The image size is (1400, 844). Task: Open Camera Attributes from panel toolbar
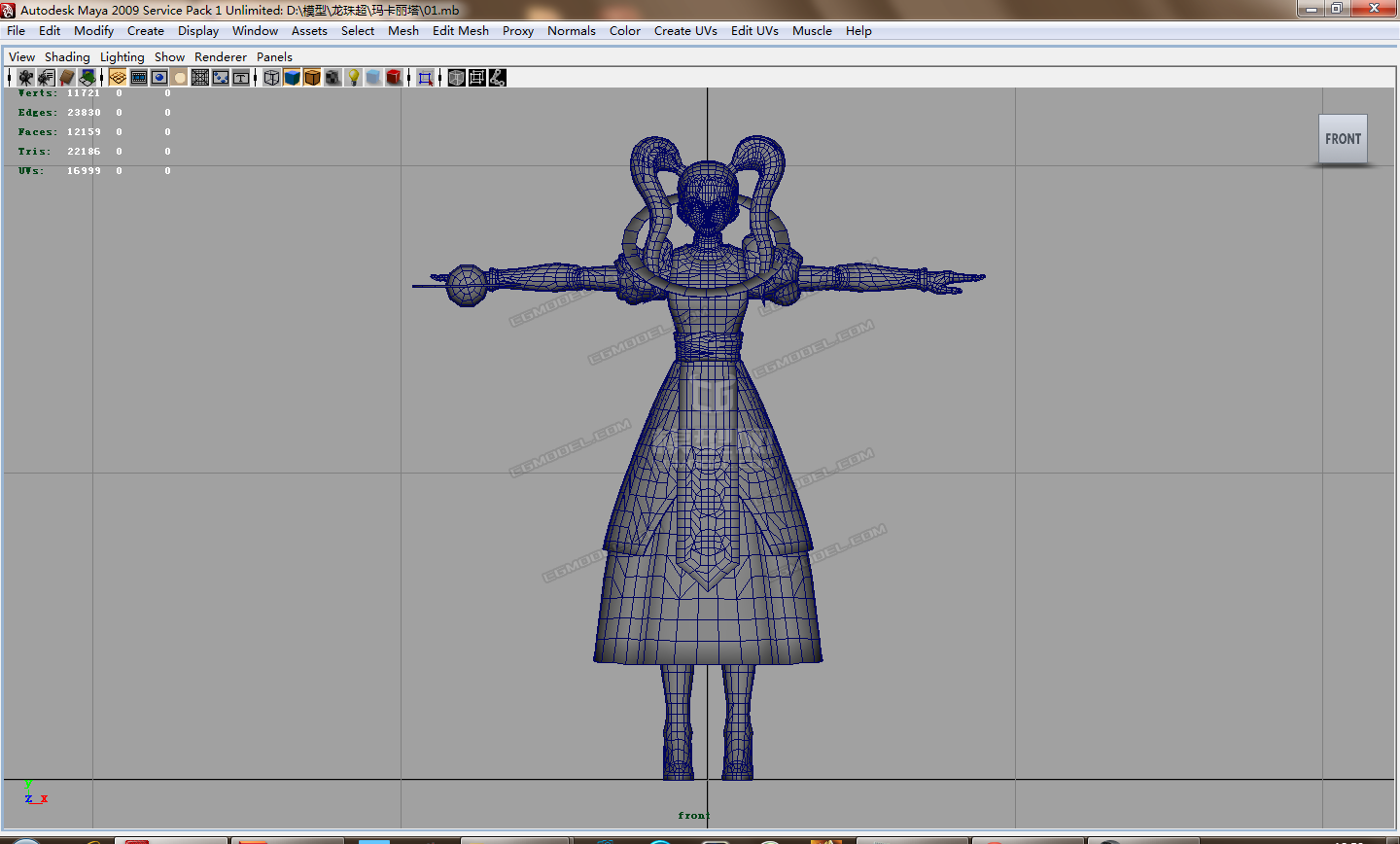tap(46, 78)
